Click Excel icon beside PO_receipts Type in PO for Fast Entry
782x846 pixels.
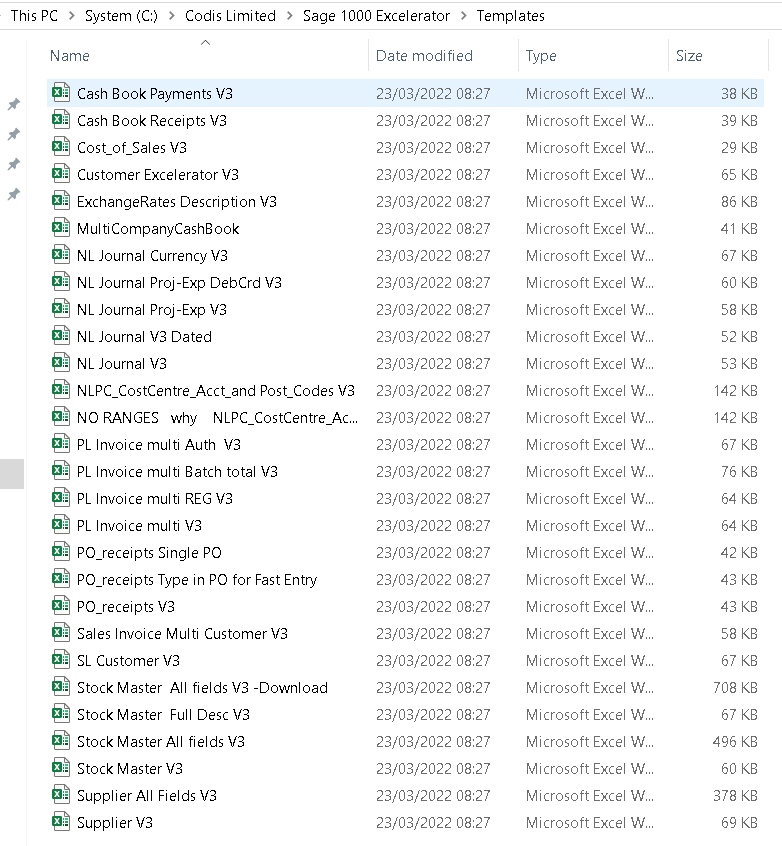[60, 578]
